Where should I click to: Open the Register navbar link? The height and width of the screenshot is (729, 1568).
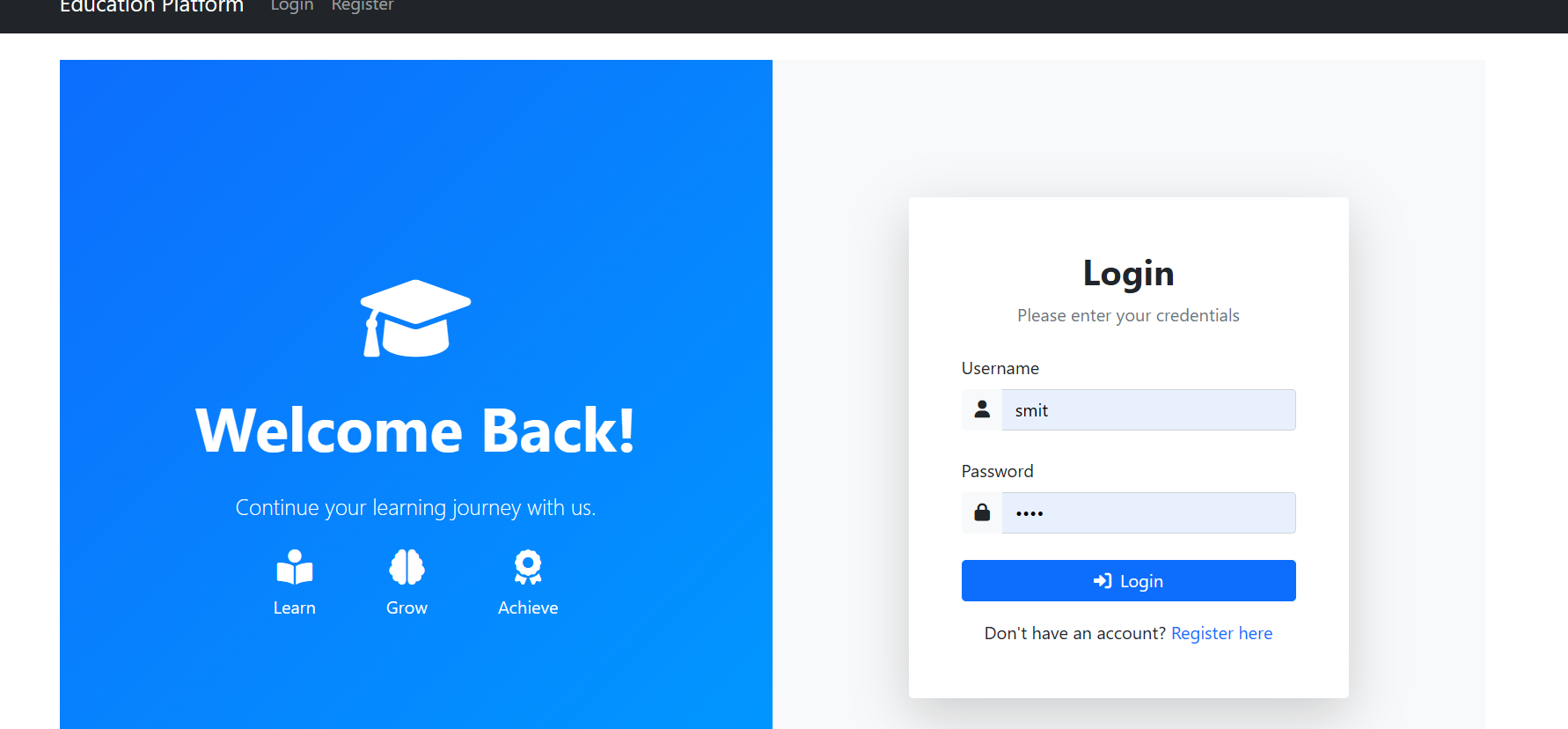363,6
